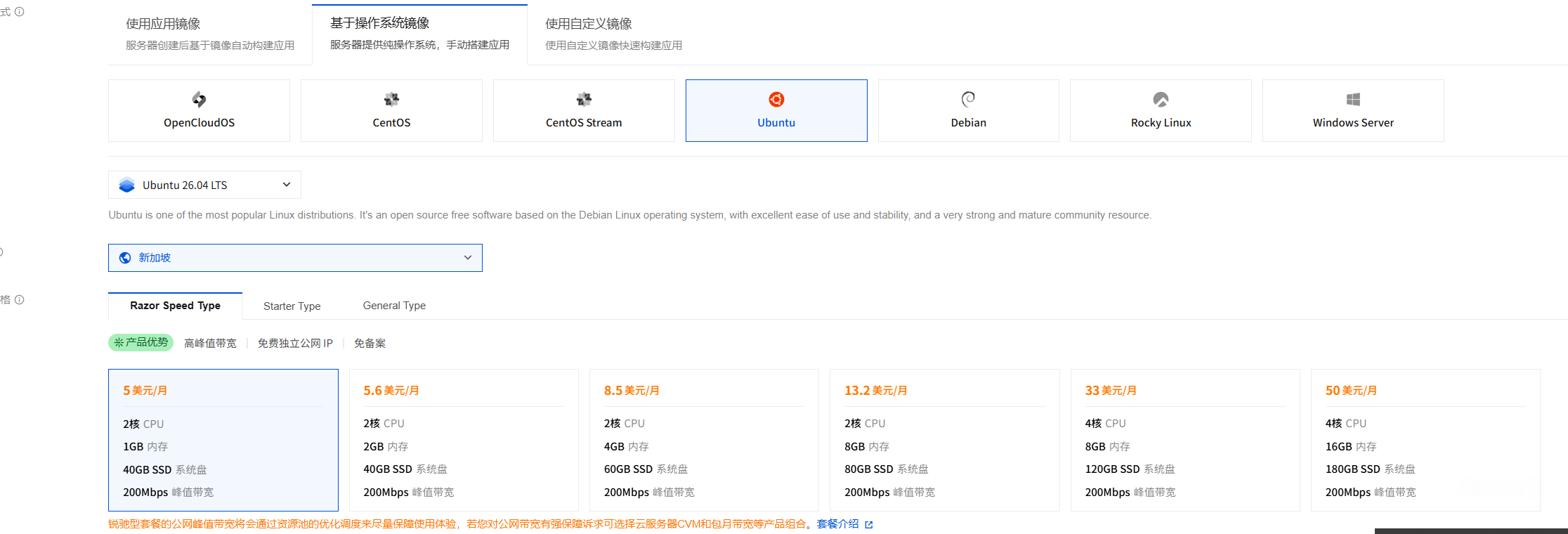1568x534 pixels.
Task: Open the 套餐介绍 link
Action: [x=837, y=524]
